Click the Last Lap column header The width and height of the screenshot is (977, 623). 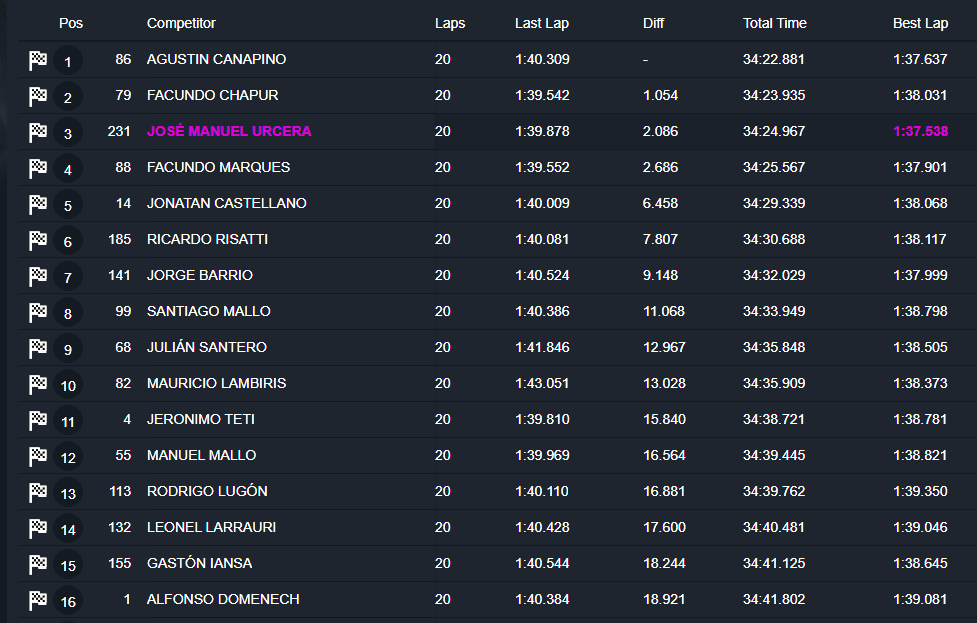542,23
